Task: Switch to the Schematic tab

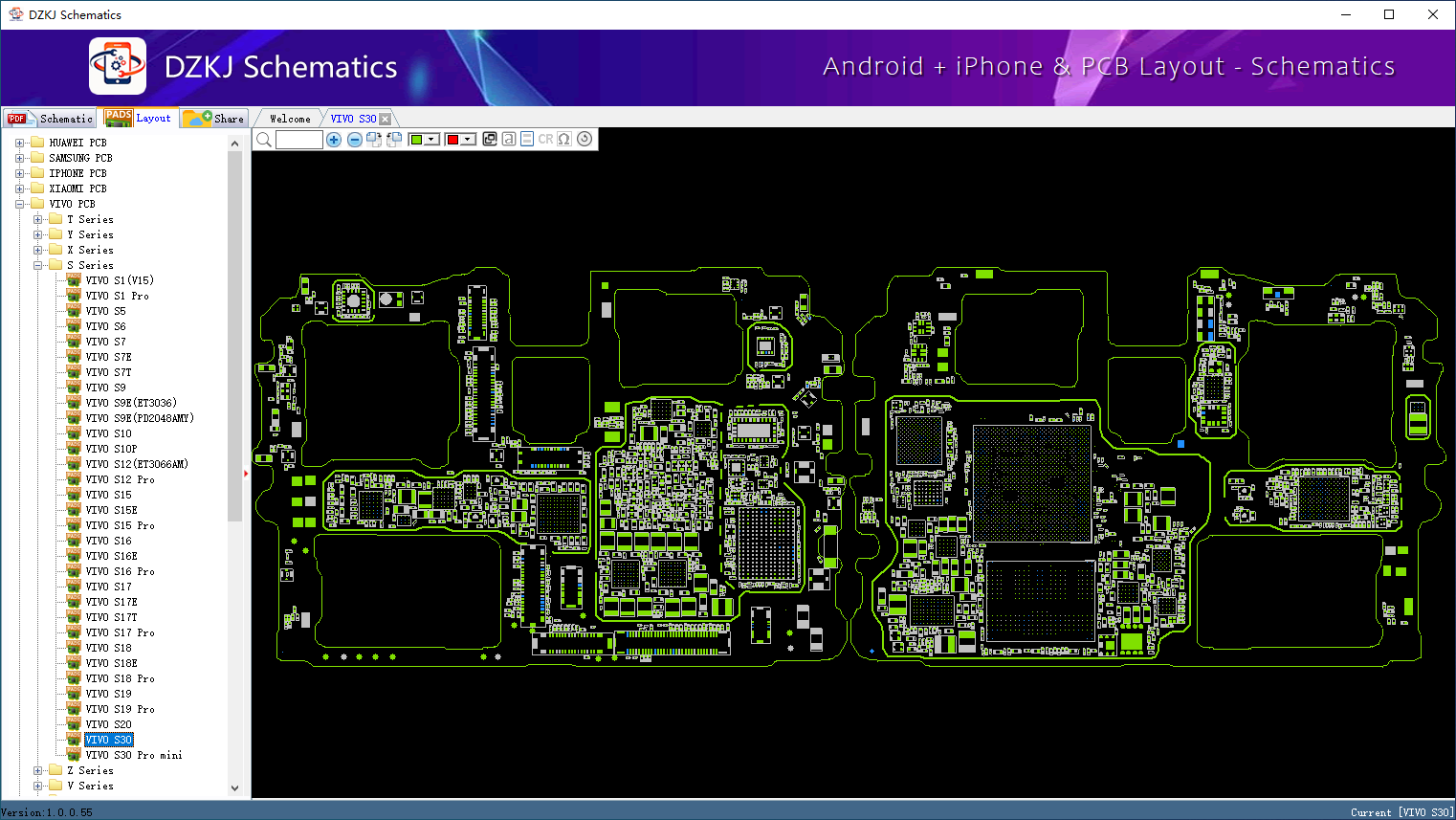Action: coord(51,119)
